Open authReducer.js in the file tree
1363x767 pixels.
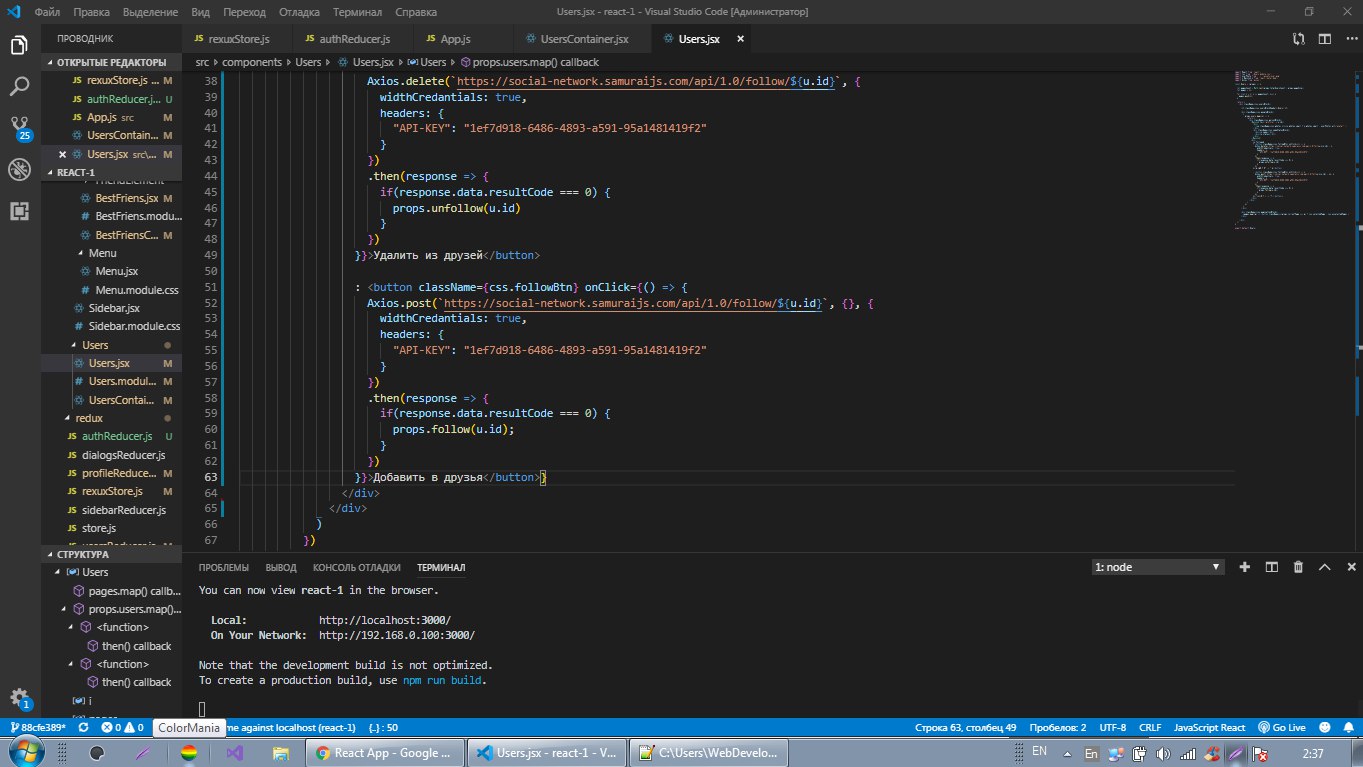coord(116,436)
